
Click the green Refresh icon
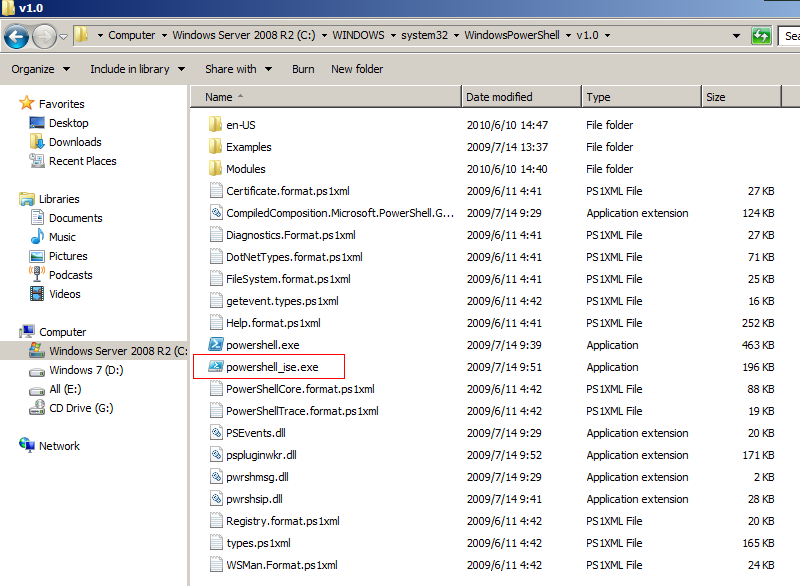[x=761, y=36]
